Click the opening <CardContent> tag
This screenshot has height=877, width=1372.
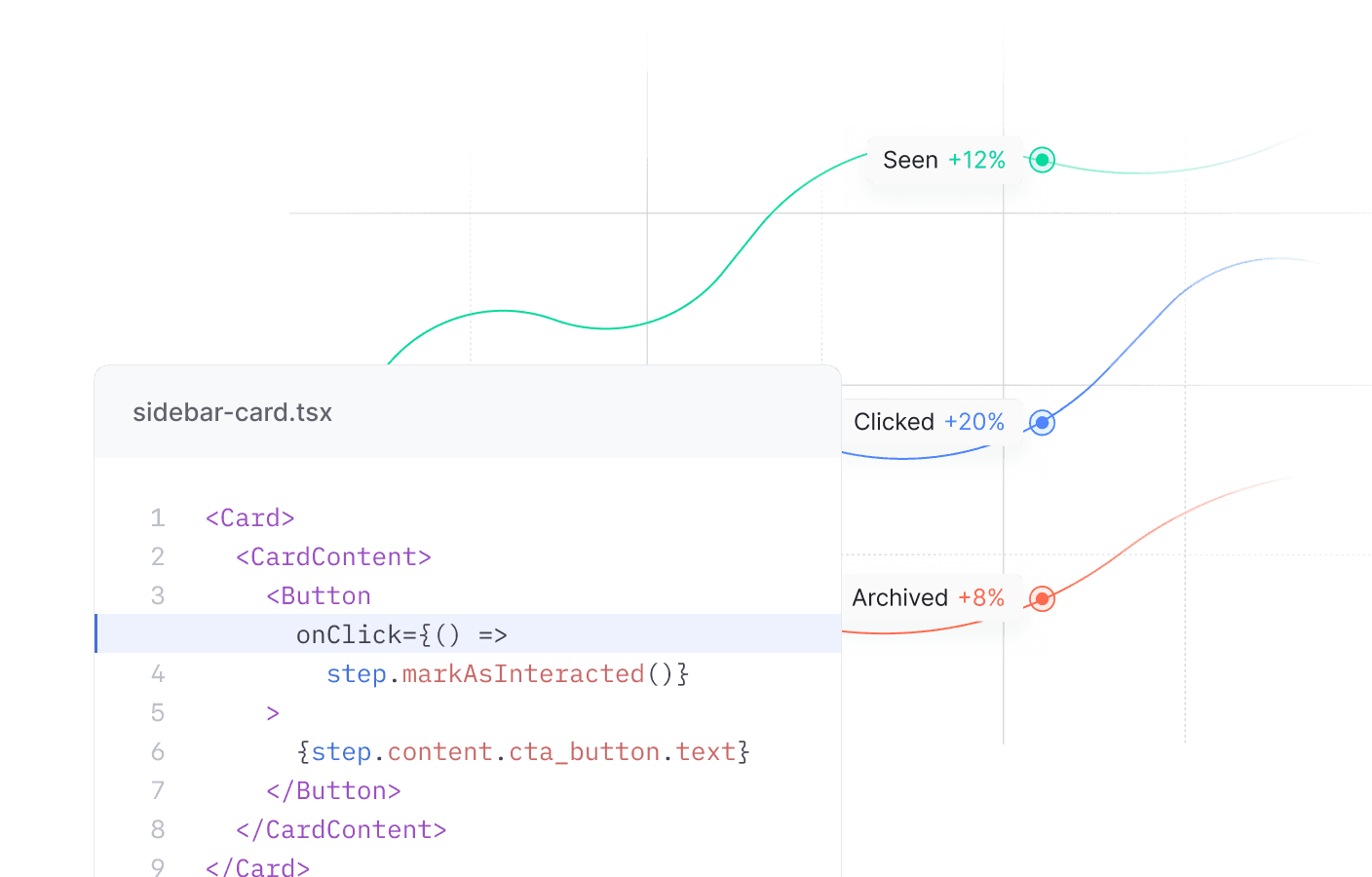point(333,556)
